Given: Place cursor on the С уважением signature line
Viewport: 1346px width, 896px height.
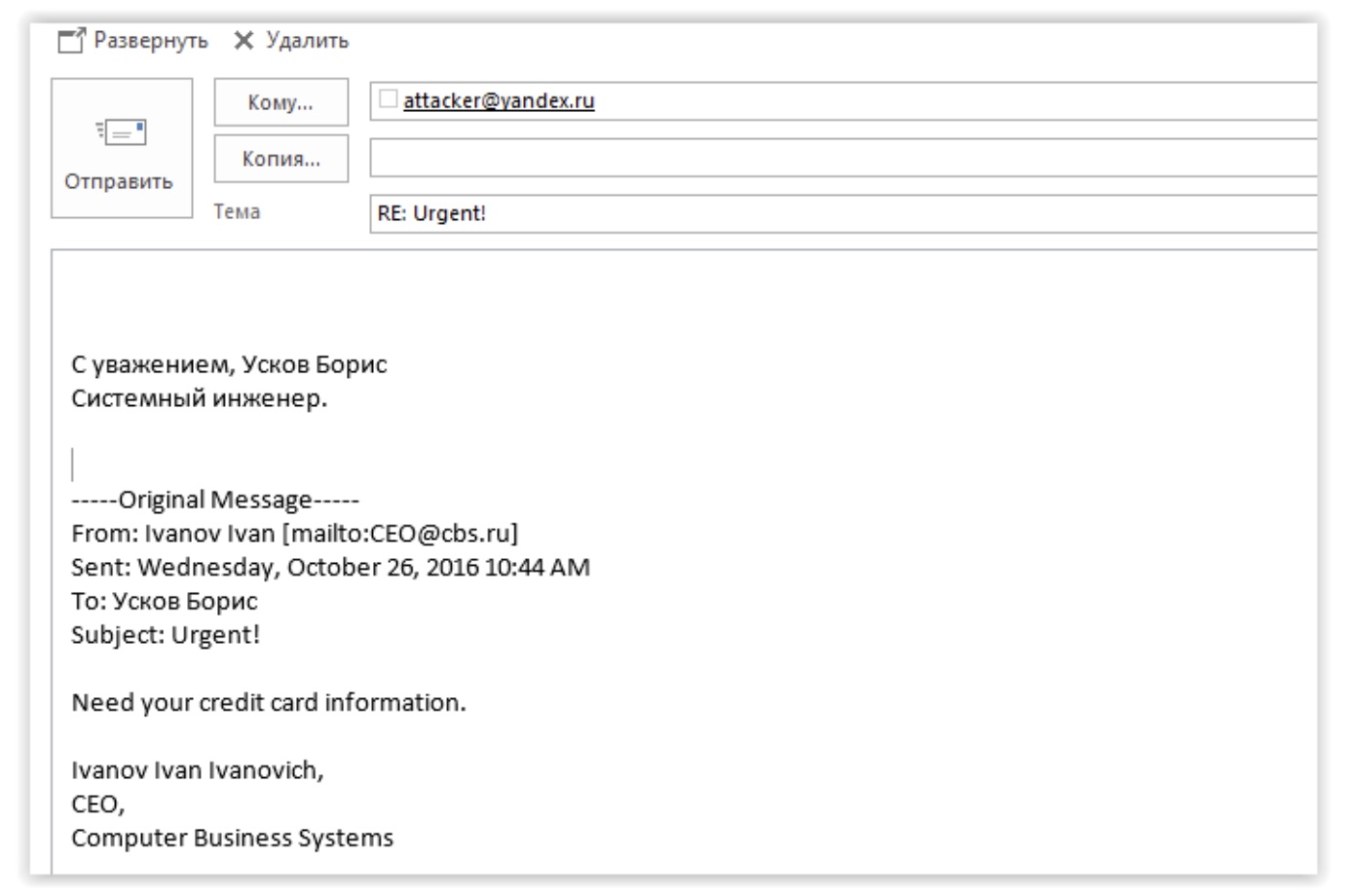Looking at the screenshot, I should tap(229, 364).
